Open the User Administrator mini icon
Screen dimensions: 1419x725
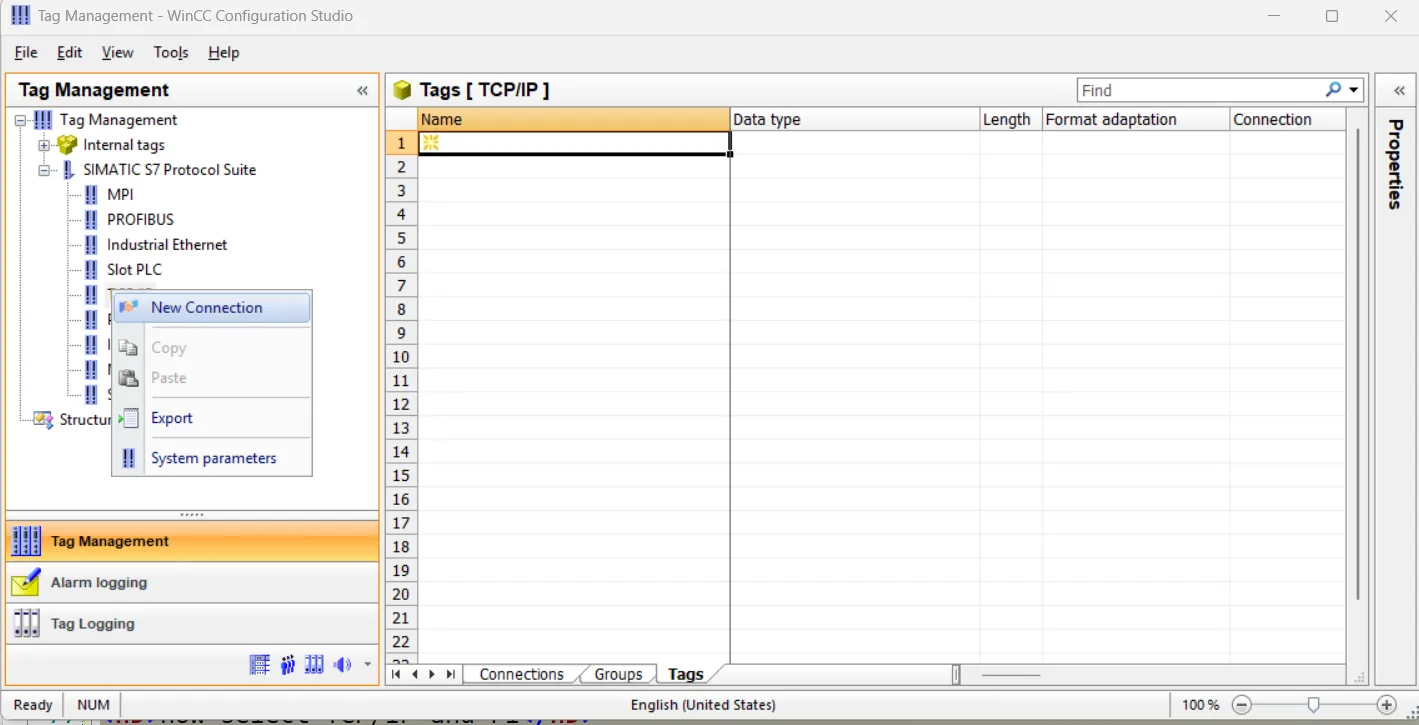tap(288, 664)
